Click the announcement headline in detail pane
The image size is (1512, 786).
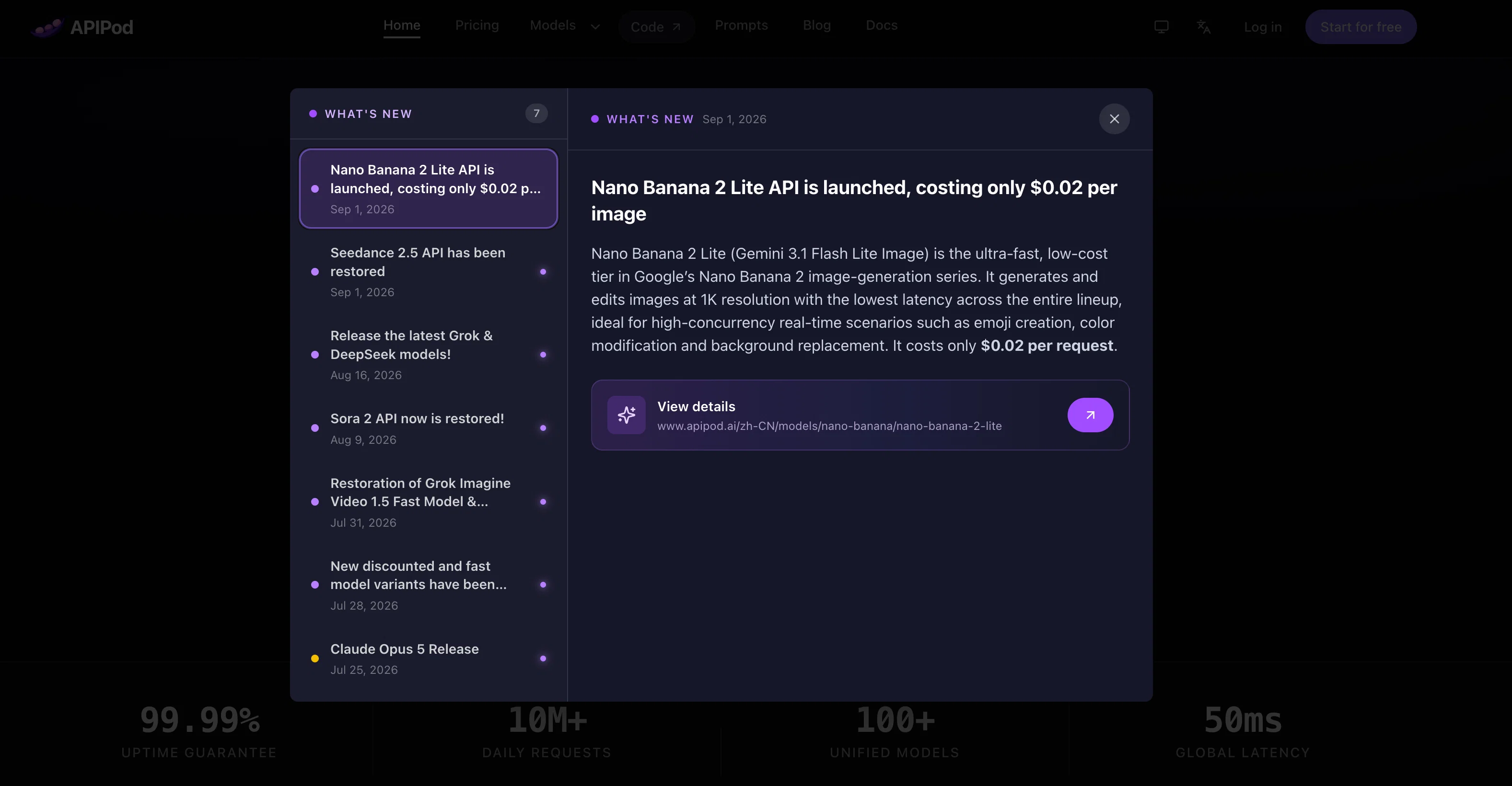pos(854,200)
